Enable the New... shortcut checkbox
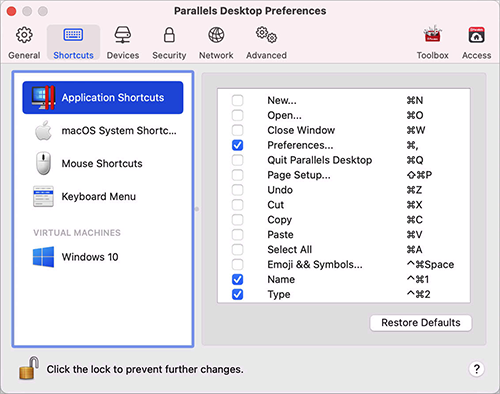This screenshot has width=500, height=394. [238, 100]
